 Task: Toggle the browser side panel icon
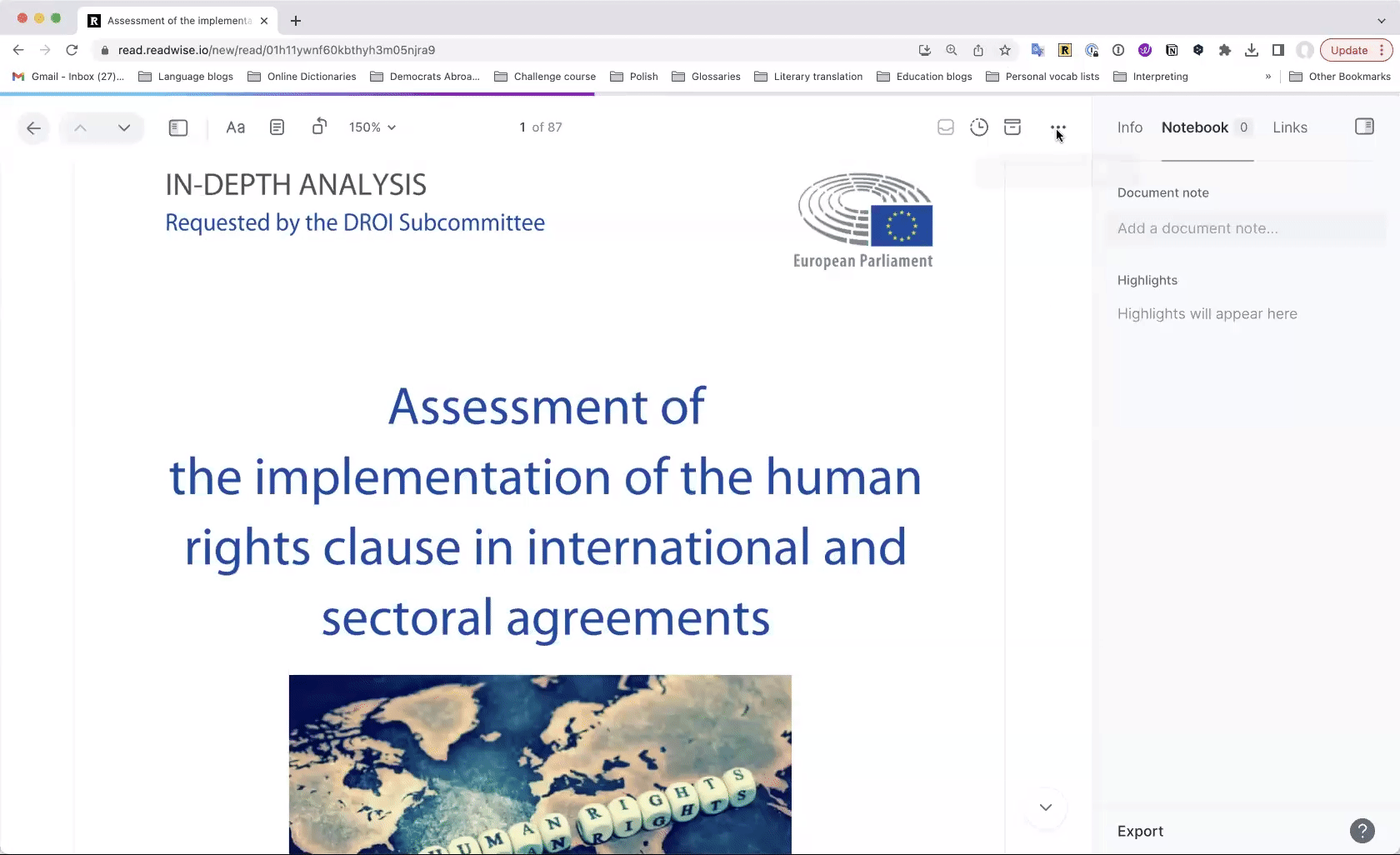tap(1278, 50)
